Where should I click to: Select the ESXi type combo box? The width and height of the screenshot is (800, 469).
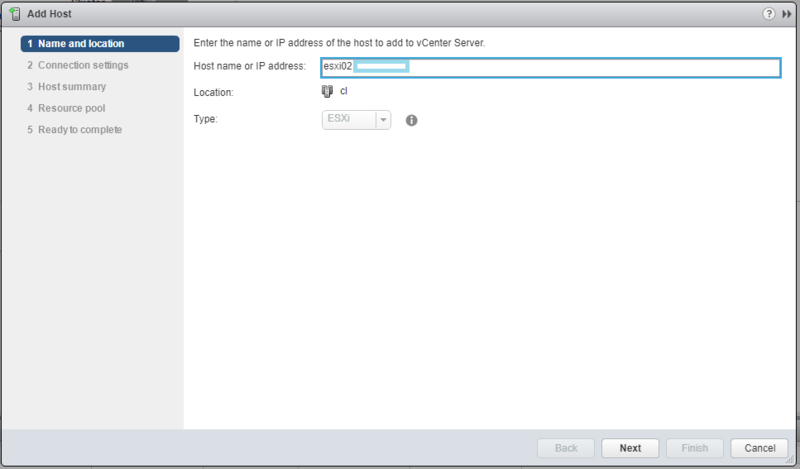(x=356, y=120)
